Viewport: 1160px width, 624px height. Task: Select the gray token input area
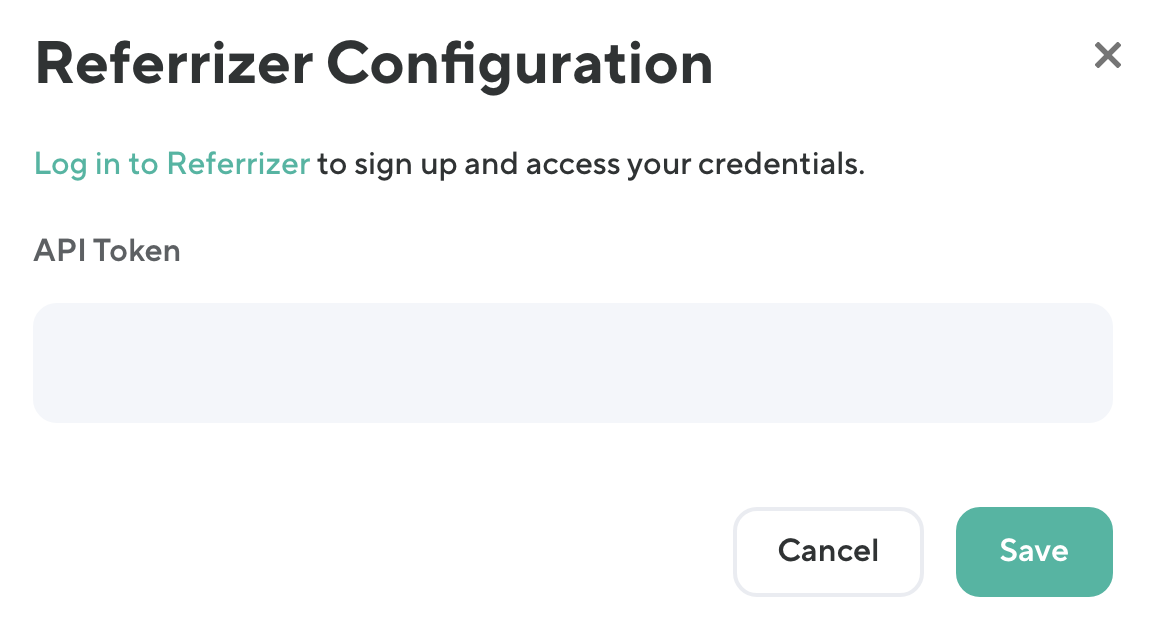pos(572,362)
